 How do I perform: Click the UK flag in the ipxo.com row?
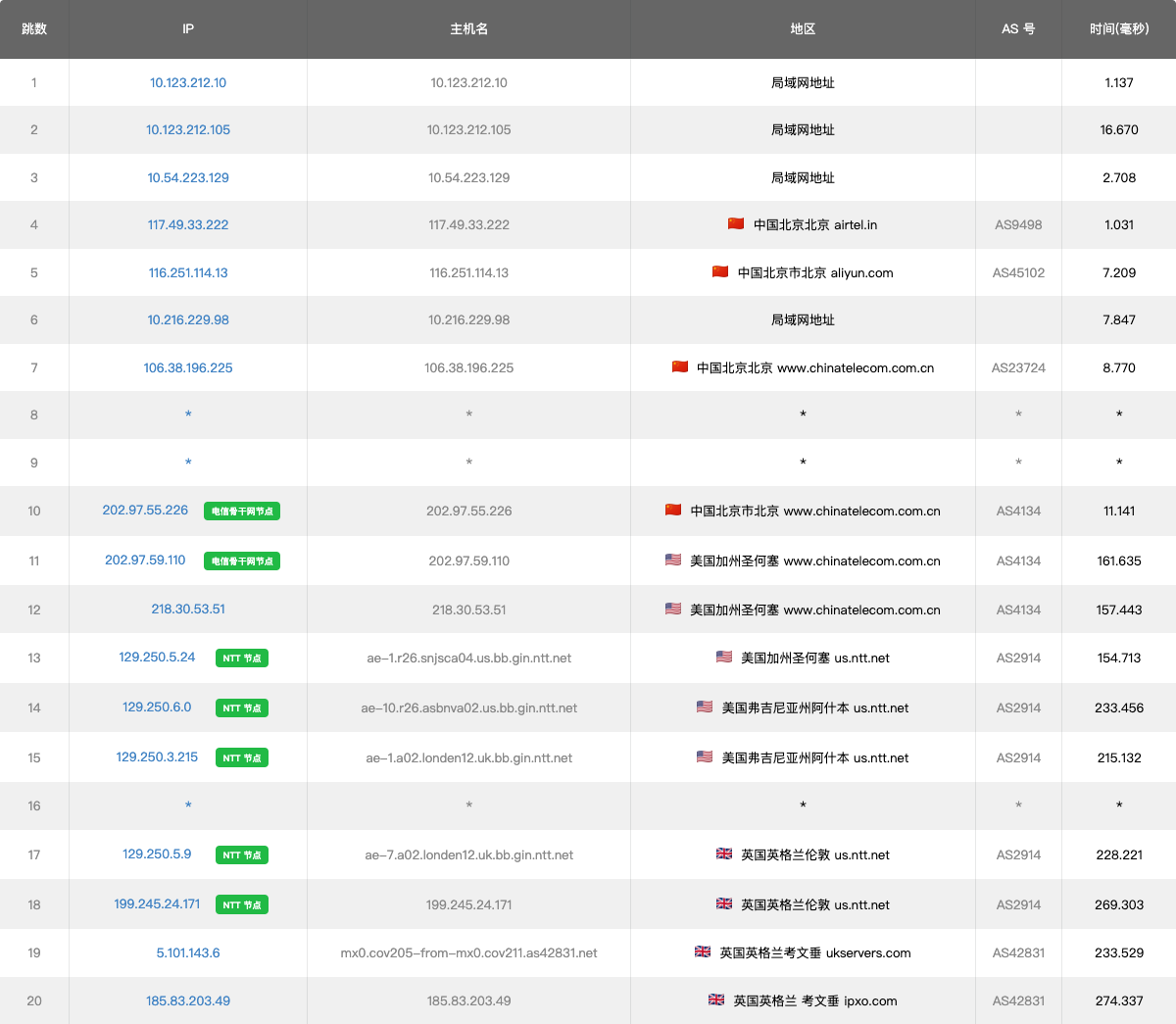click(x=716, y=1000)
